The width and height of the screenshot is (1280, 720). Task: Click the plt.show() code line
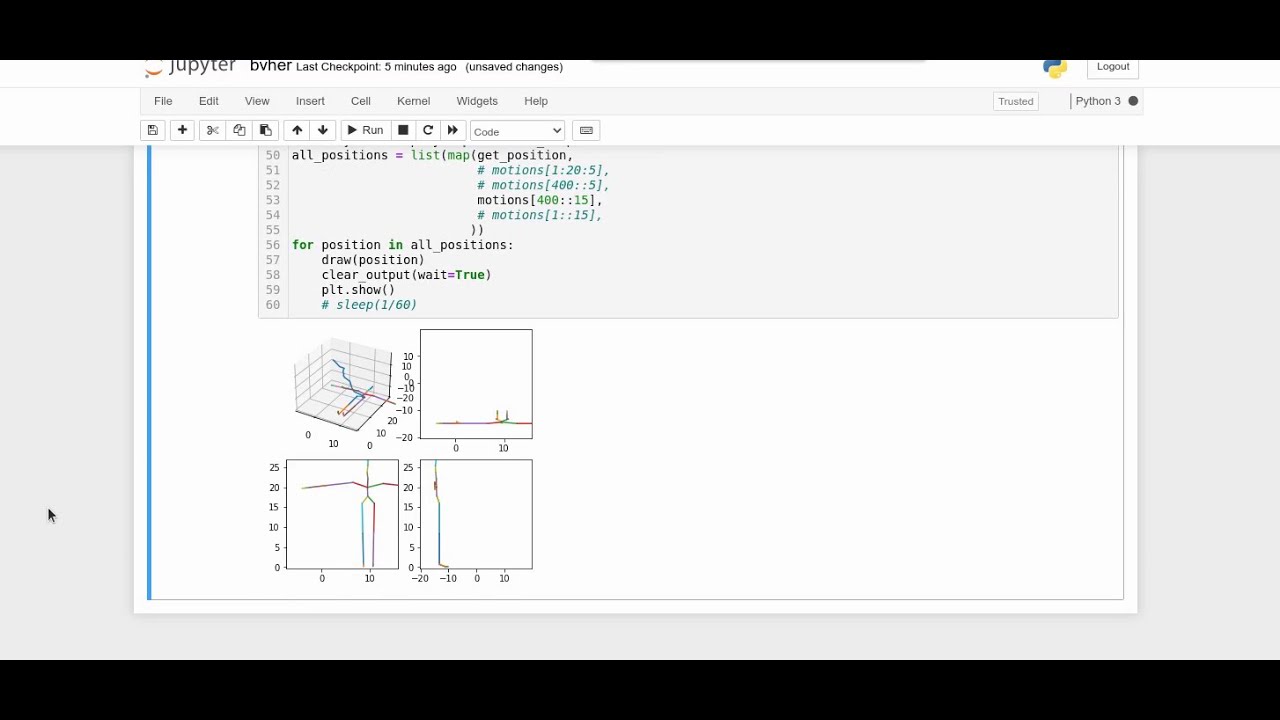(358, 290)
